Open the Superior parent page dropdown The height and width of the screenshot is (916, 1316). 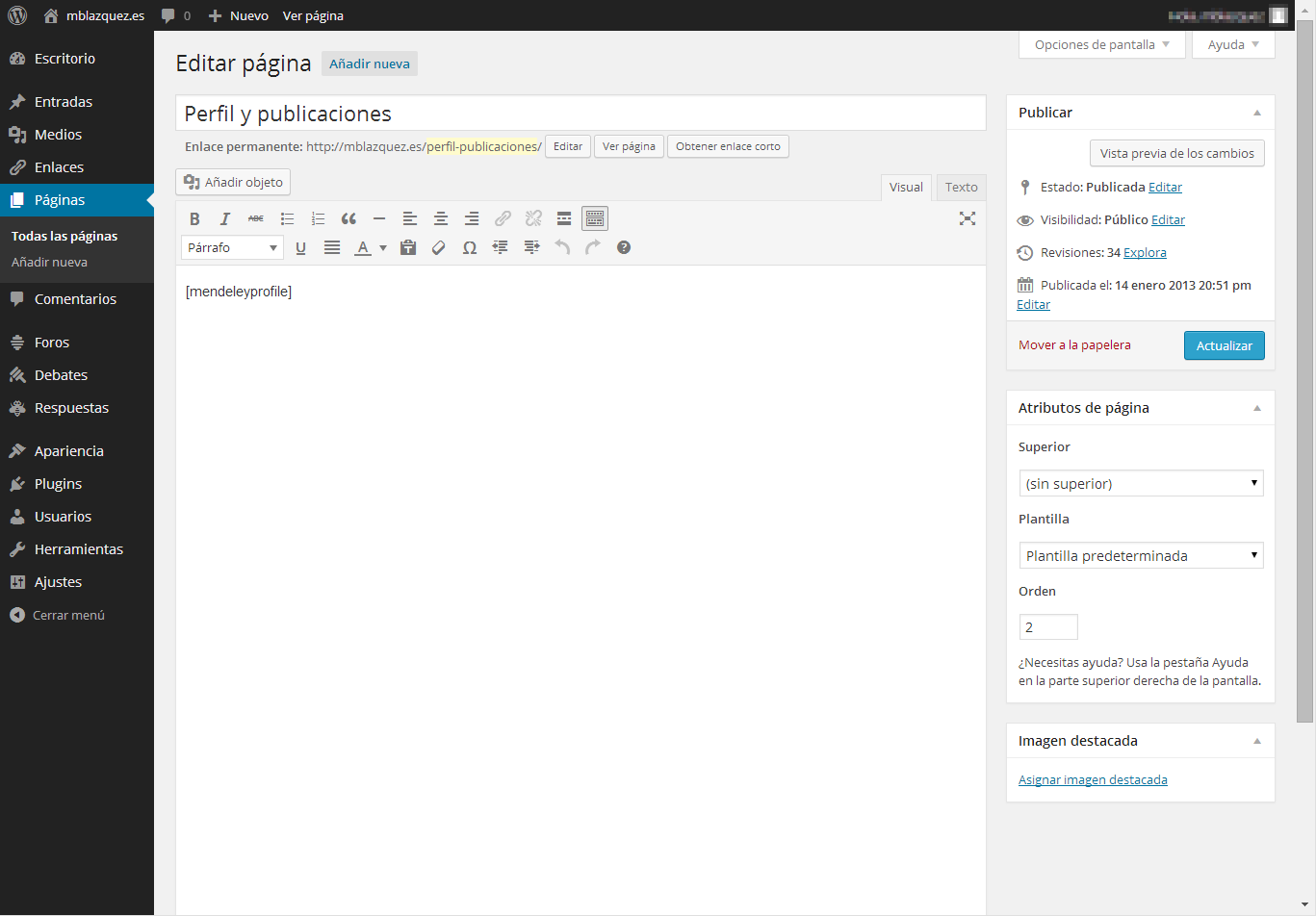[x=1141, y=483]
